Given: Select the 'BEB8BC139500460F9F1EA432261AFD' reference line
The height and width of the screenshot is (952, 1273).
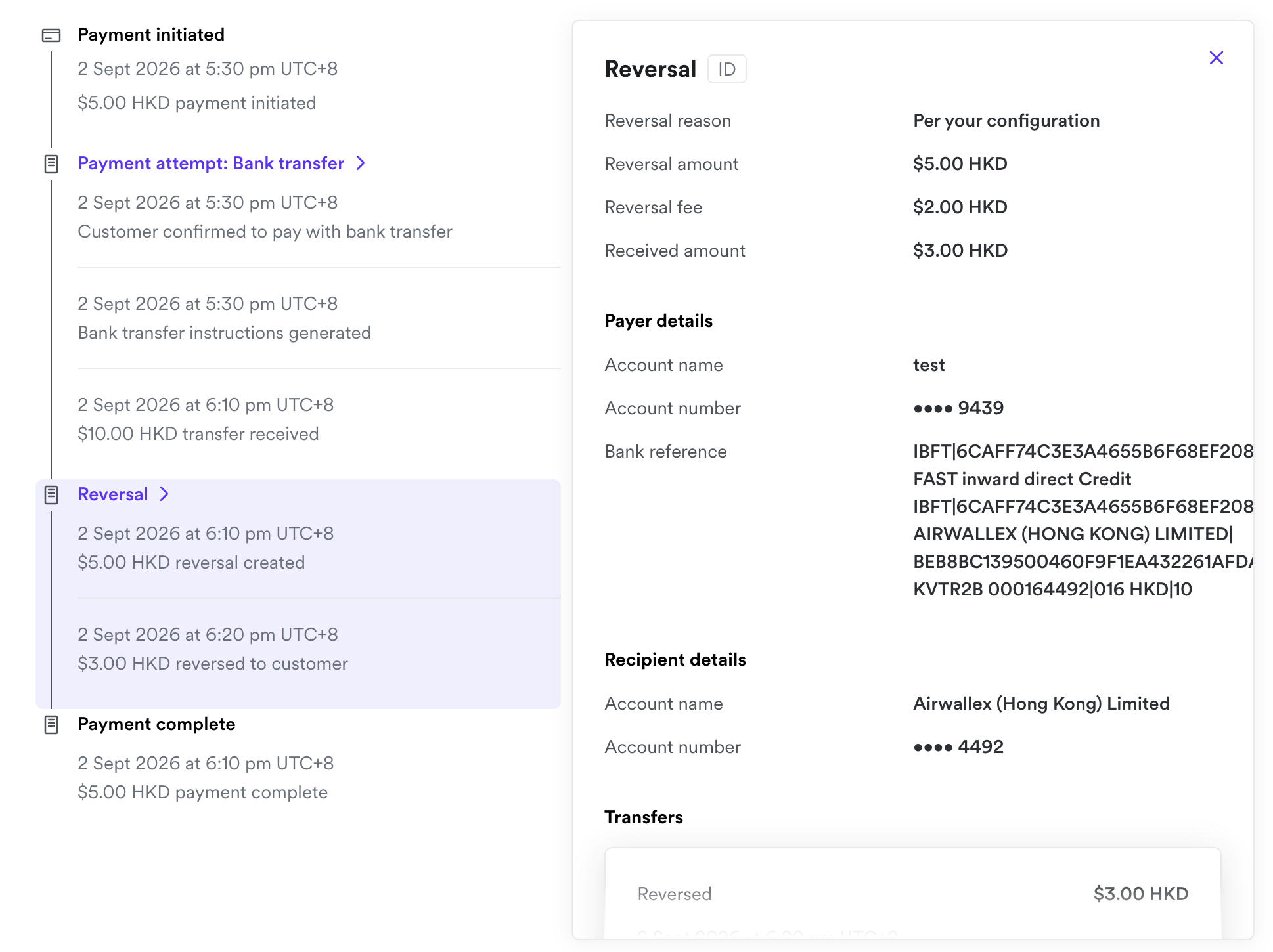Looking at the screenshot, I should point(1083,562).
